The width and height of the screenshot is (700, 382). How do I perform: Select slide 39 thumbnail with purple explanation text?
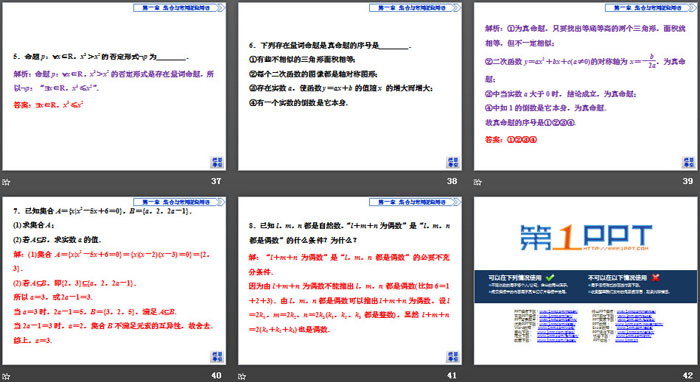(586, 86)
